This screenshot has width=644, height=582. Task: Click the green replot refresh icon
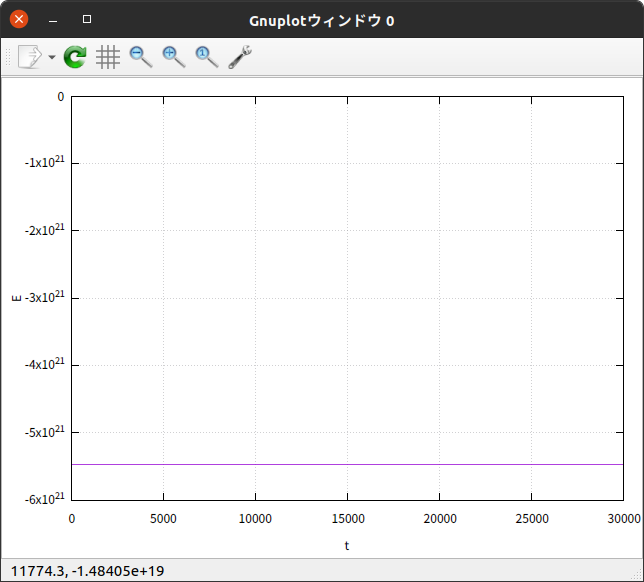75,57
